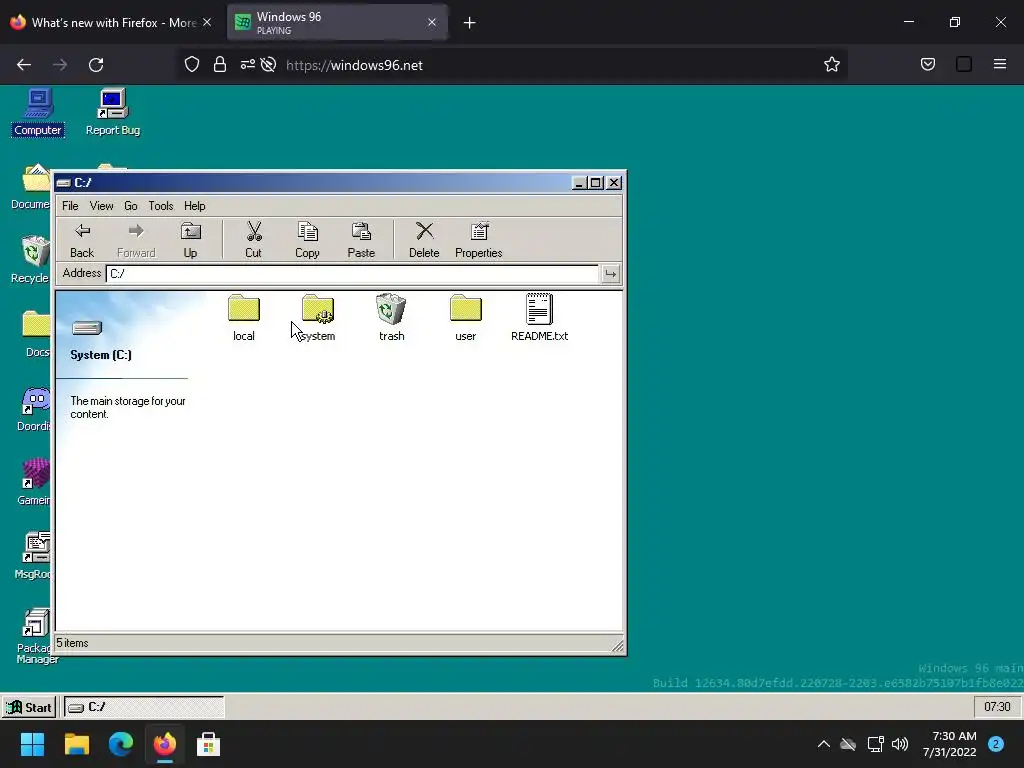This screenshot has width=1024, height=768.
Task: Open the Go menu
Action: (131, 206)
